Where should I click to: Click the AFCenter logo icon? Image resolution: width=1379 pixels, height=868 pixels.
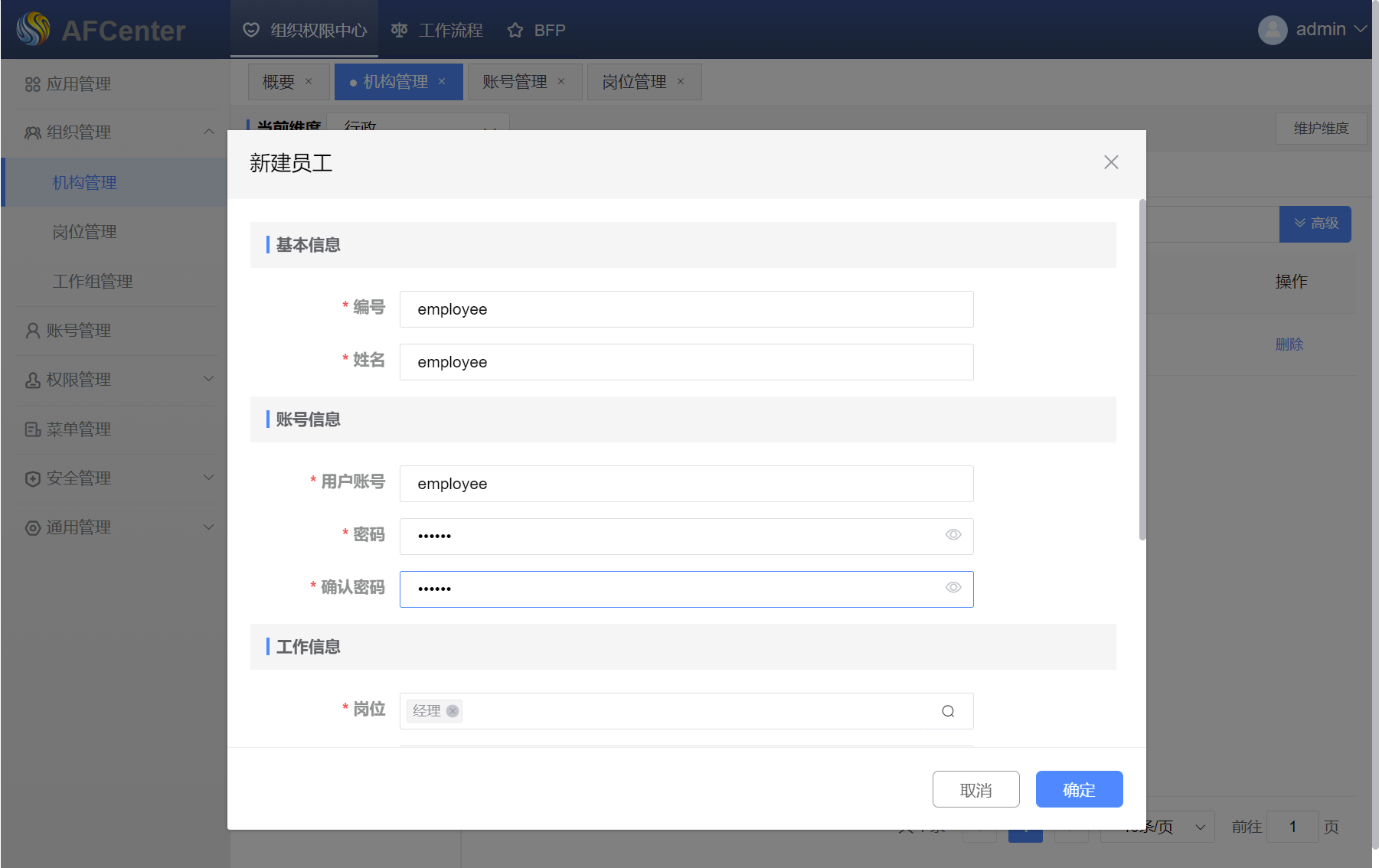[33, 30]
